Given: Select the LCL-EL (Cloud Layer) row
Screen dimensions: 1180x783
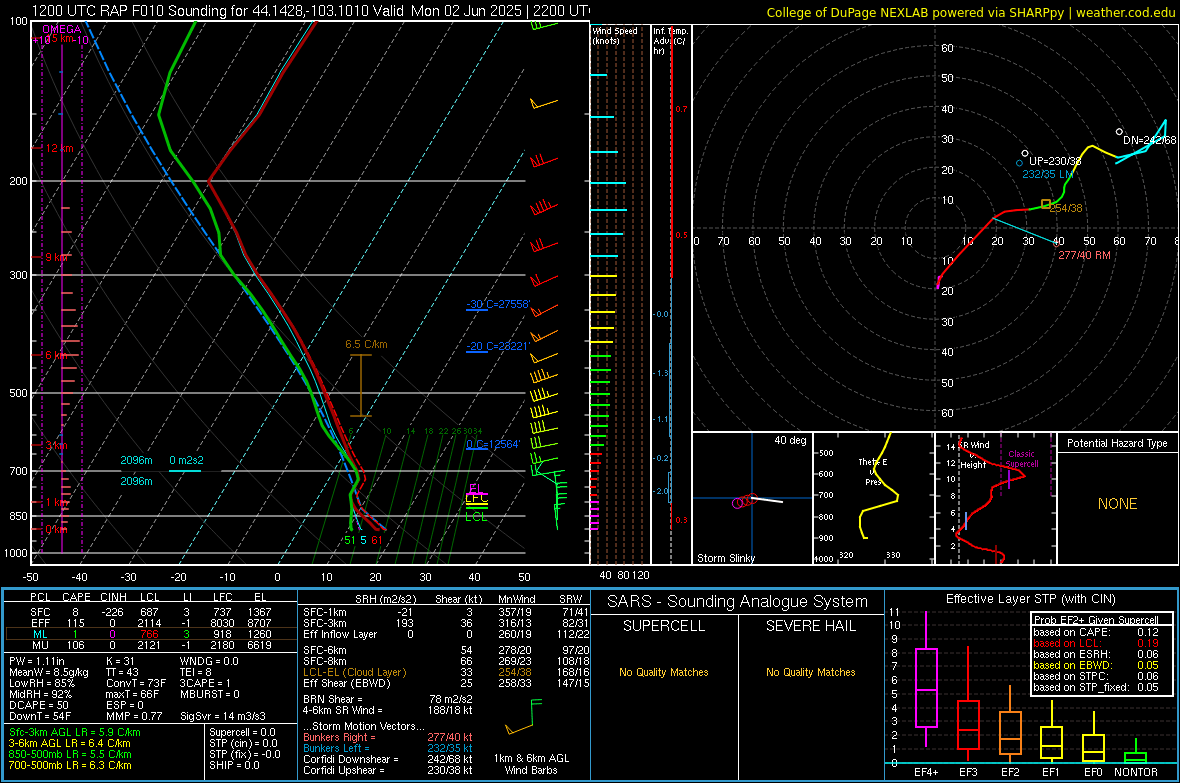Looking at the screenshot, I should [x=446, y=672].
